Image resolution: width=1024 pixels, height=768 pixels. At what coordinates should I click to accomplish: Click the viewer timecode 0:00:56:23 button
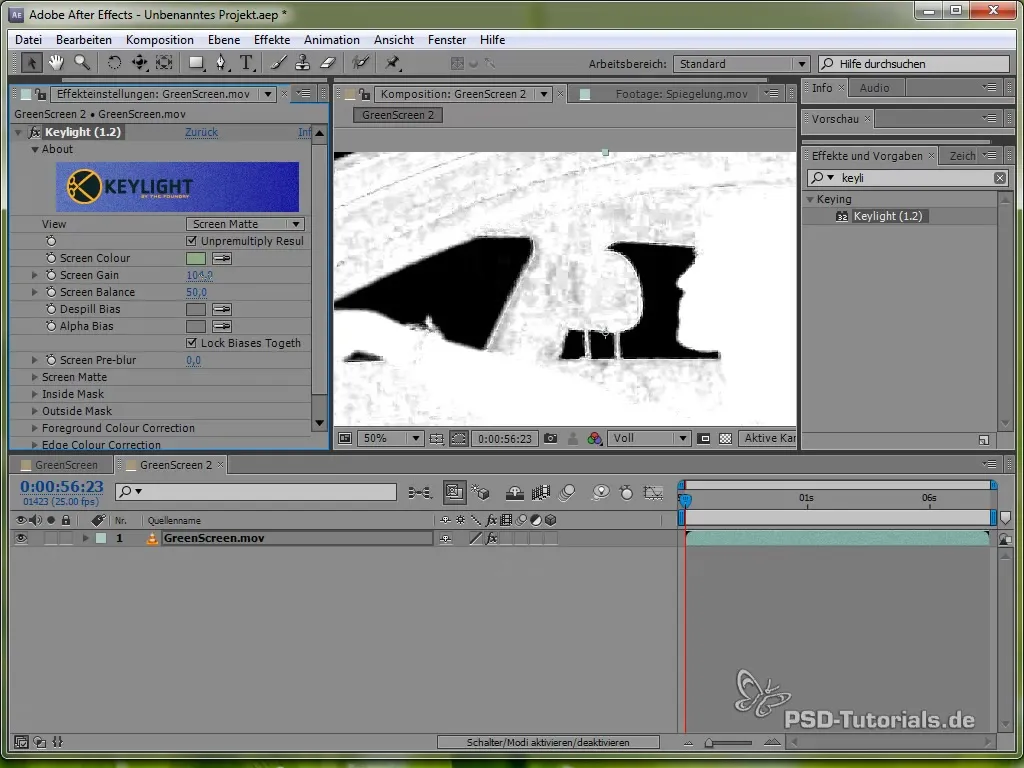click(x=505, y=439)
